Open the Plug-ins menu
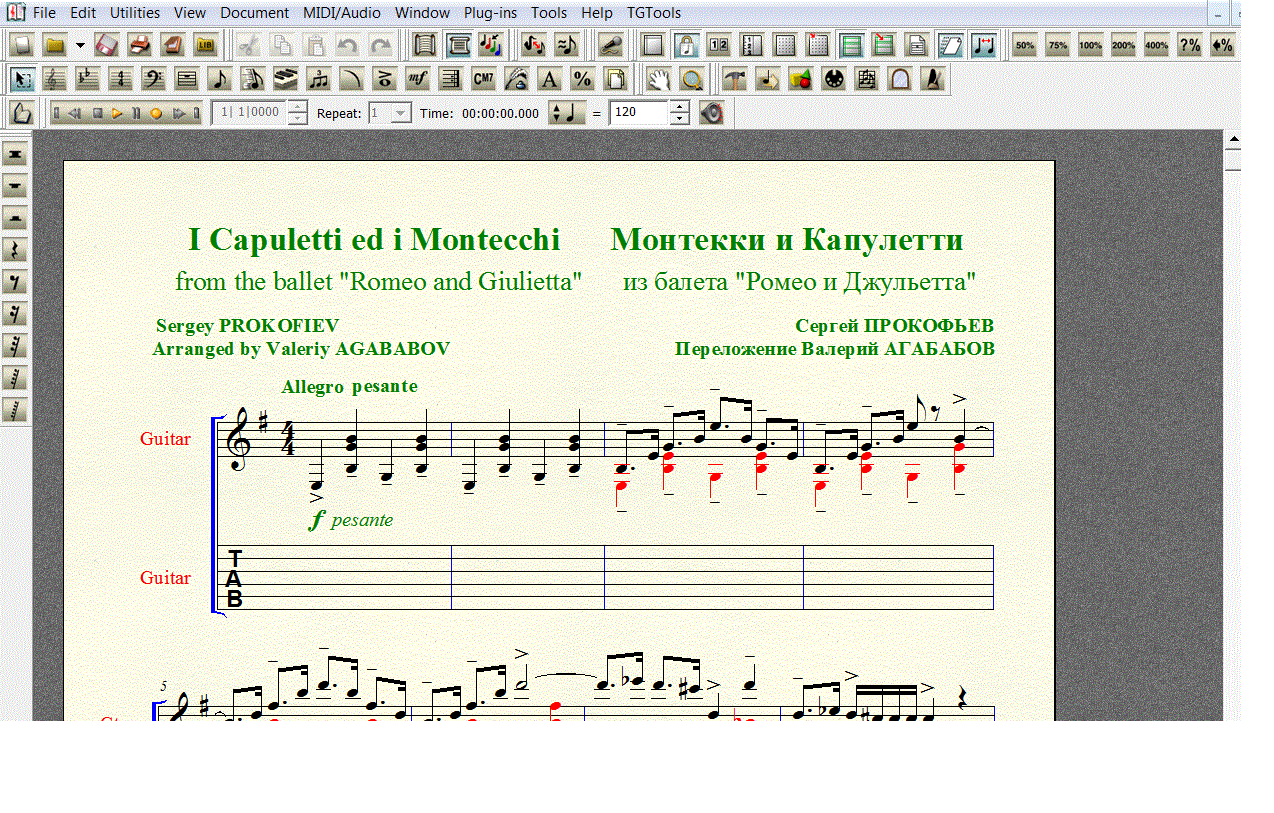1274x813 pixels. click(x=490, y=13)
